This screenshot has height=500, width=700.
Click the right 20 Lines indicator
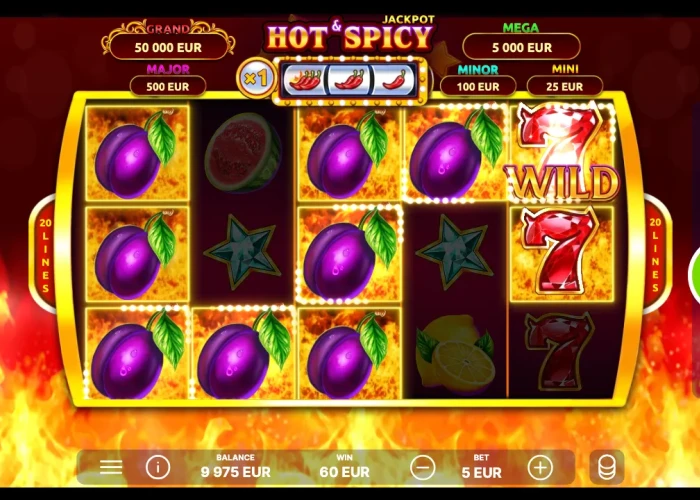pyautogui.click(x=655, y=255)
